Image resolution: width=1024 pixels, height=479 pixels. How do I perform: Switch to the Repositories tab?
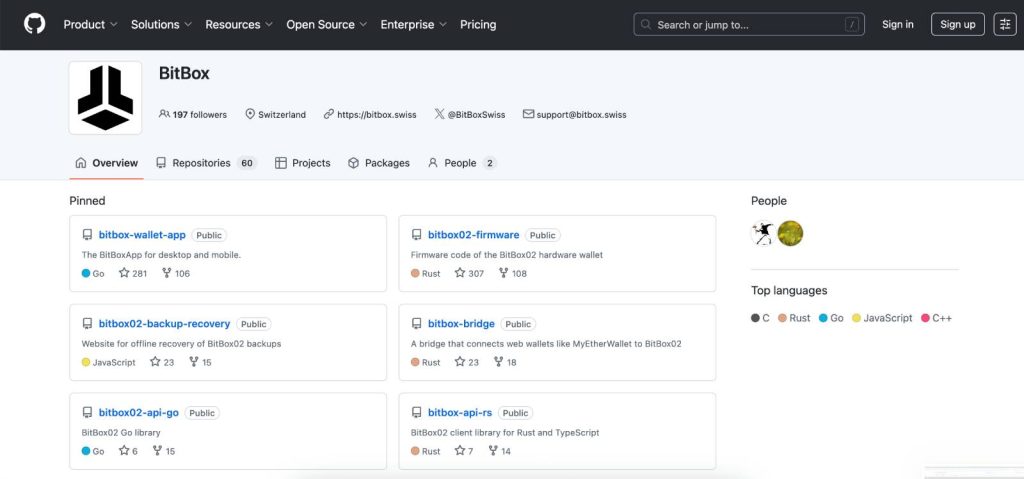[x=205, y=163]
